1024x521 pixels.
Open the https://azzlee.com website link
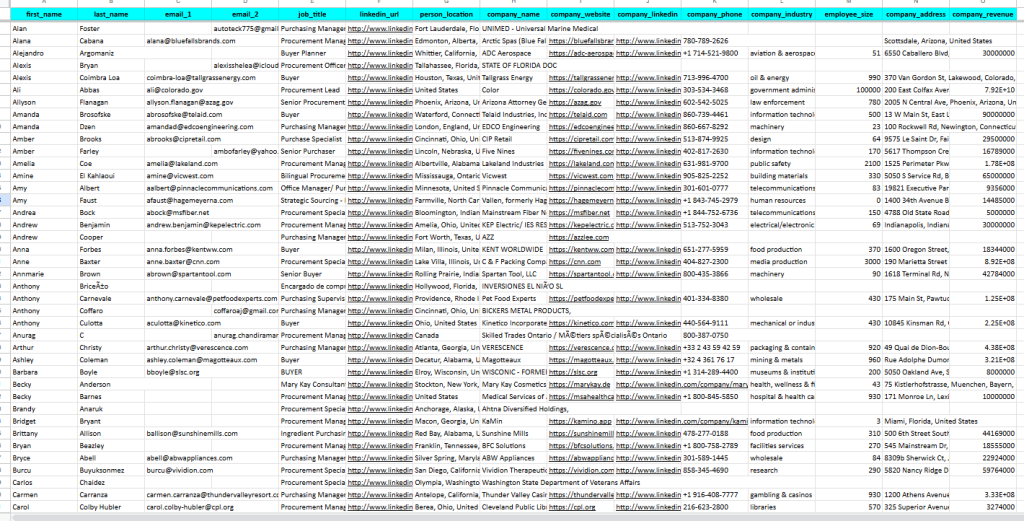tap(579, 238)
